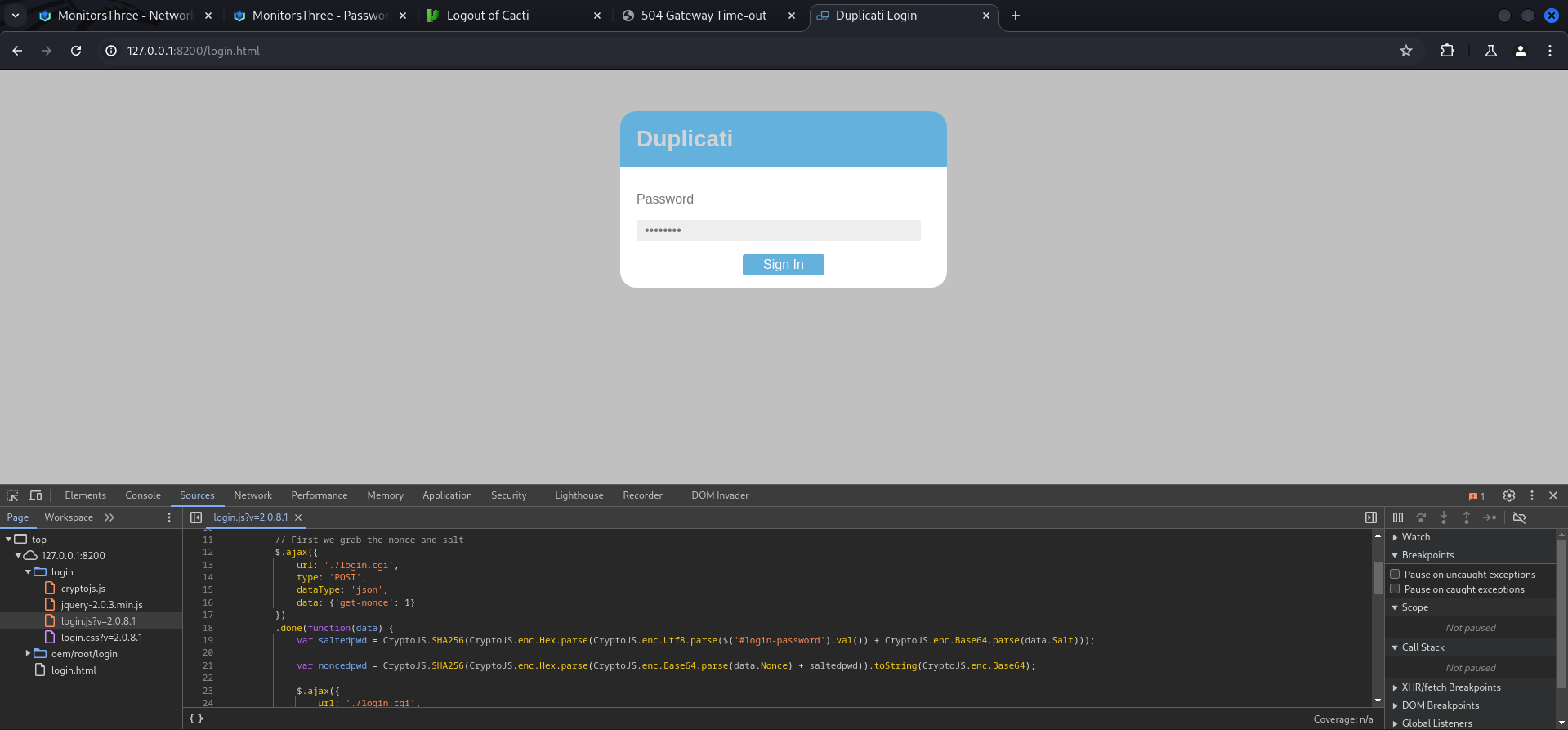Expand the oem/root/login folder

[x=28, y=653]
